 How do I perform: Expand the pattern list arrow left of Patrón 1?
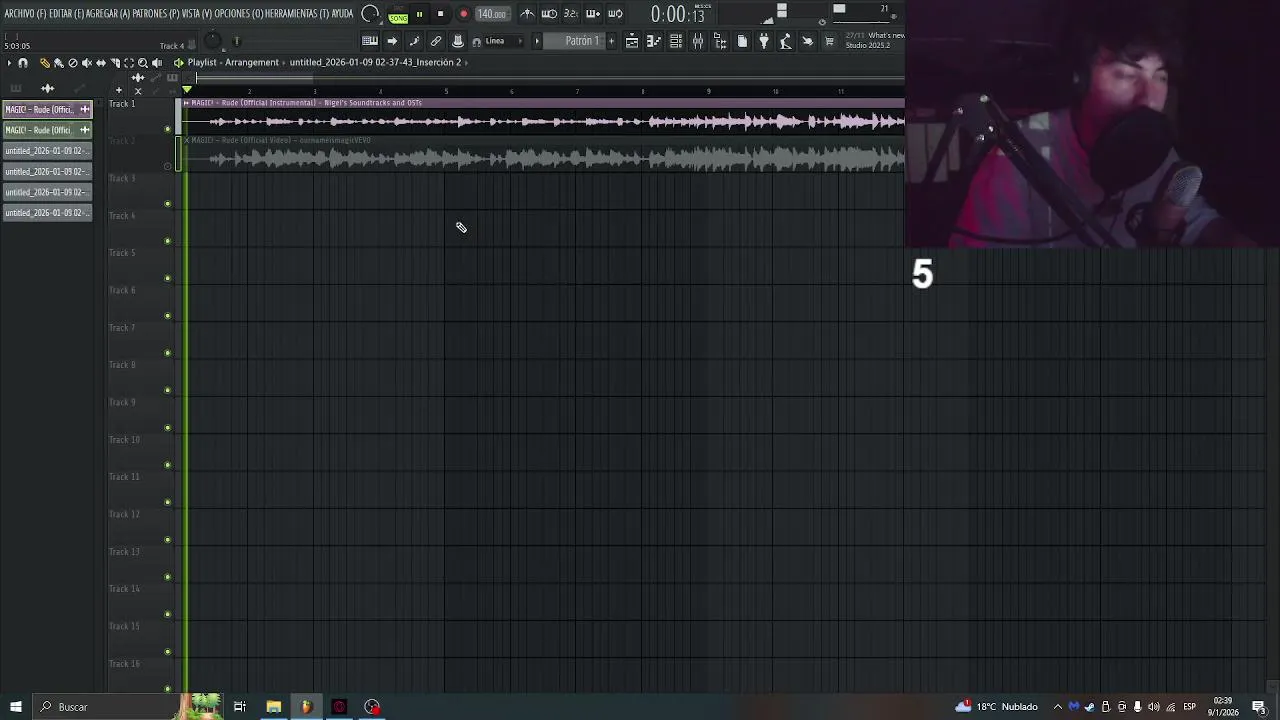pyautogui.click(x=537, y=41)
